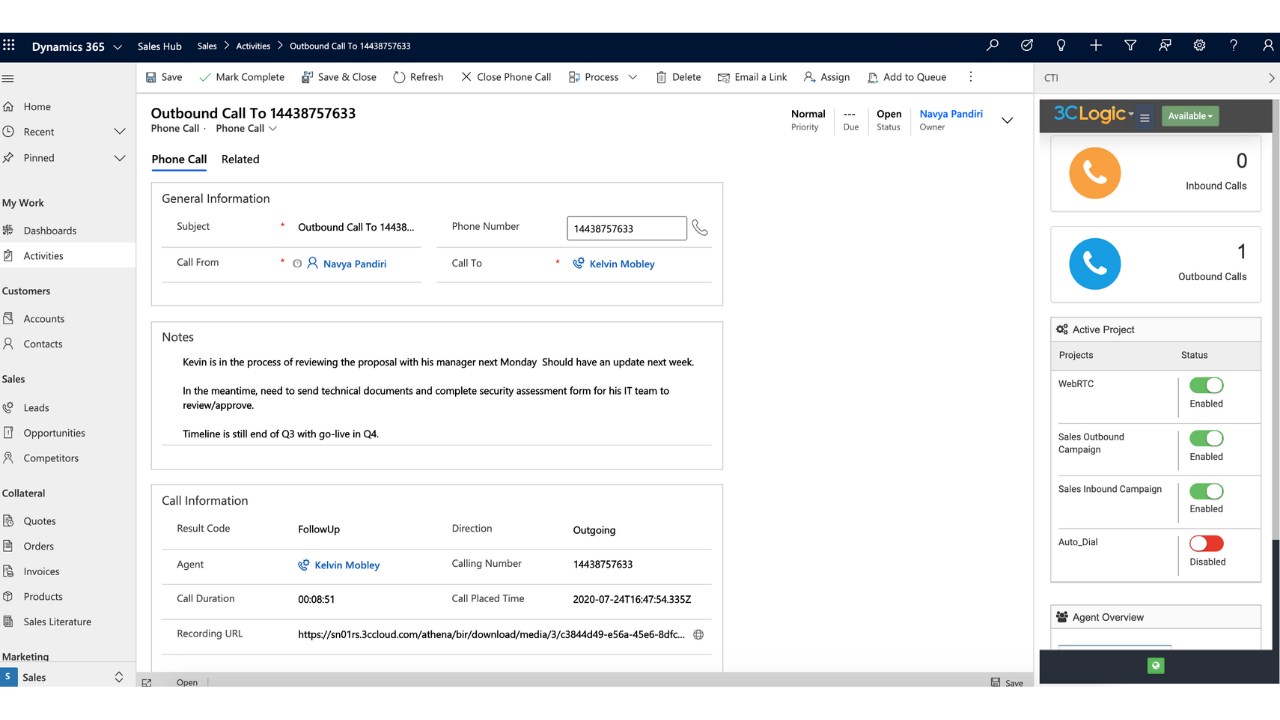Click the plus quick create icon
The height and width of the screenshot is (720, 1280).
click(1096, 46)
